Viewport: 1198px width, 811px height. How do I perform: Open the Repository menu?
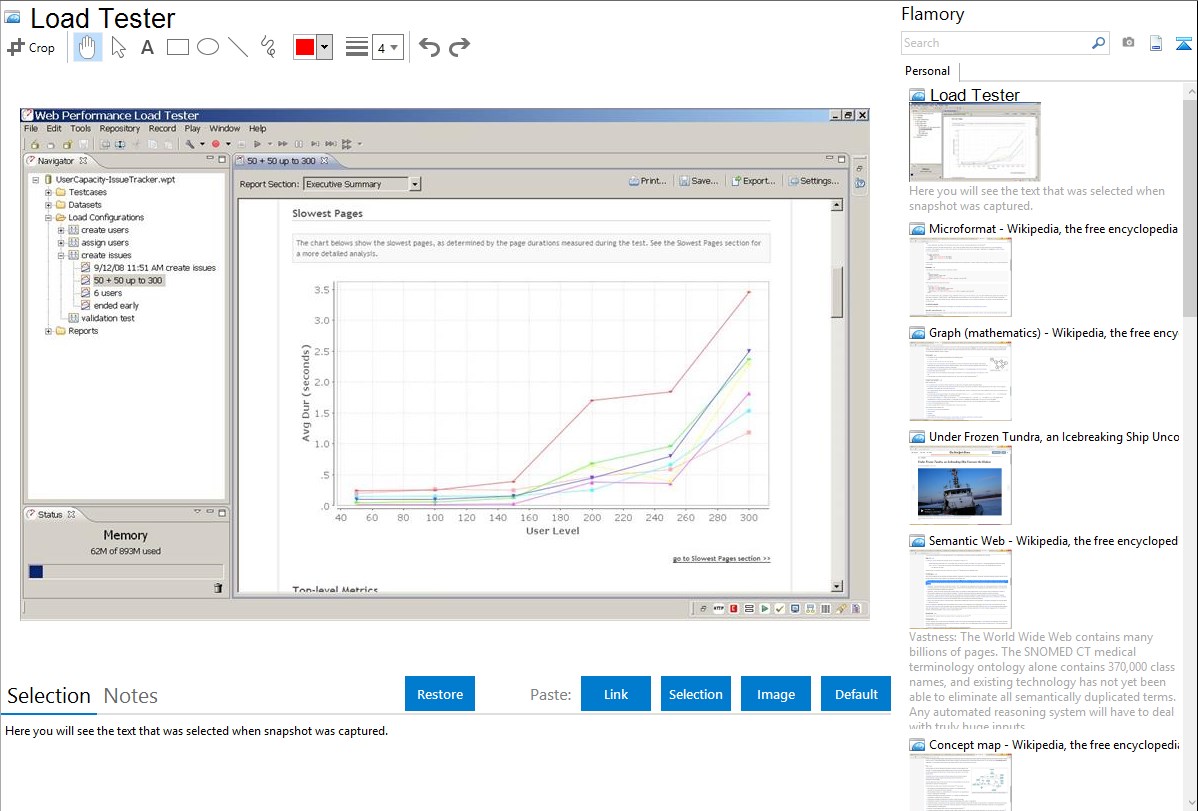click(x=119, y=128)
